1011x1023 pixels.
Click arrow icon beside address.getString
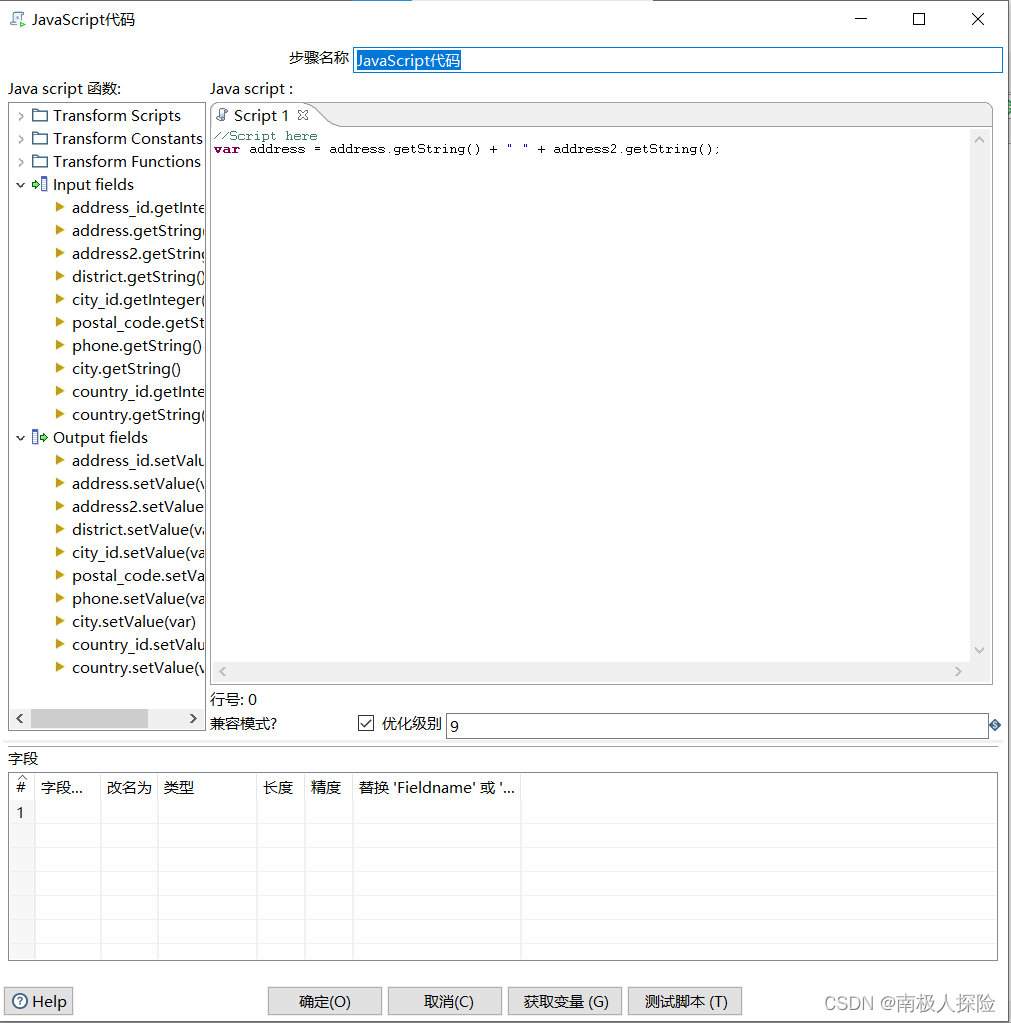(x=60, y=230)
